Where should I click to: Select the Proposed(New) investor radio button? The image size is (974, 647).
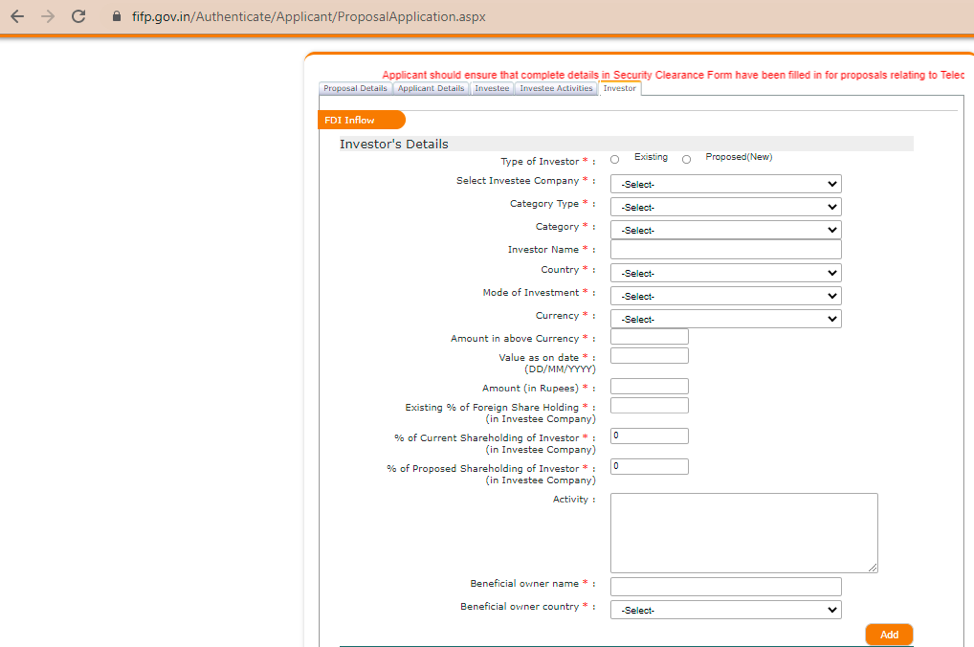(x=687, y=159)
